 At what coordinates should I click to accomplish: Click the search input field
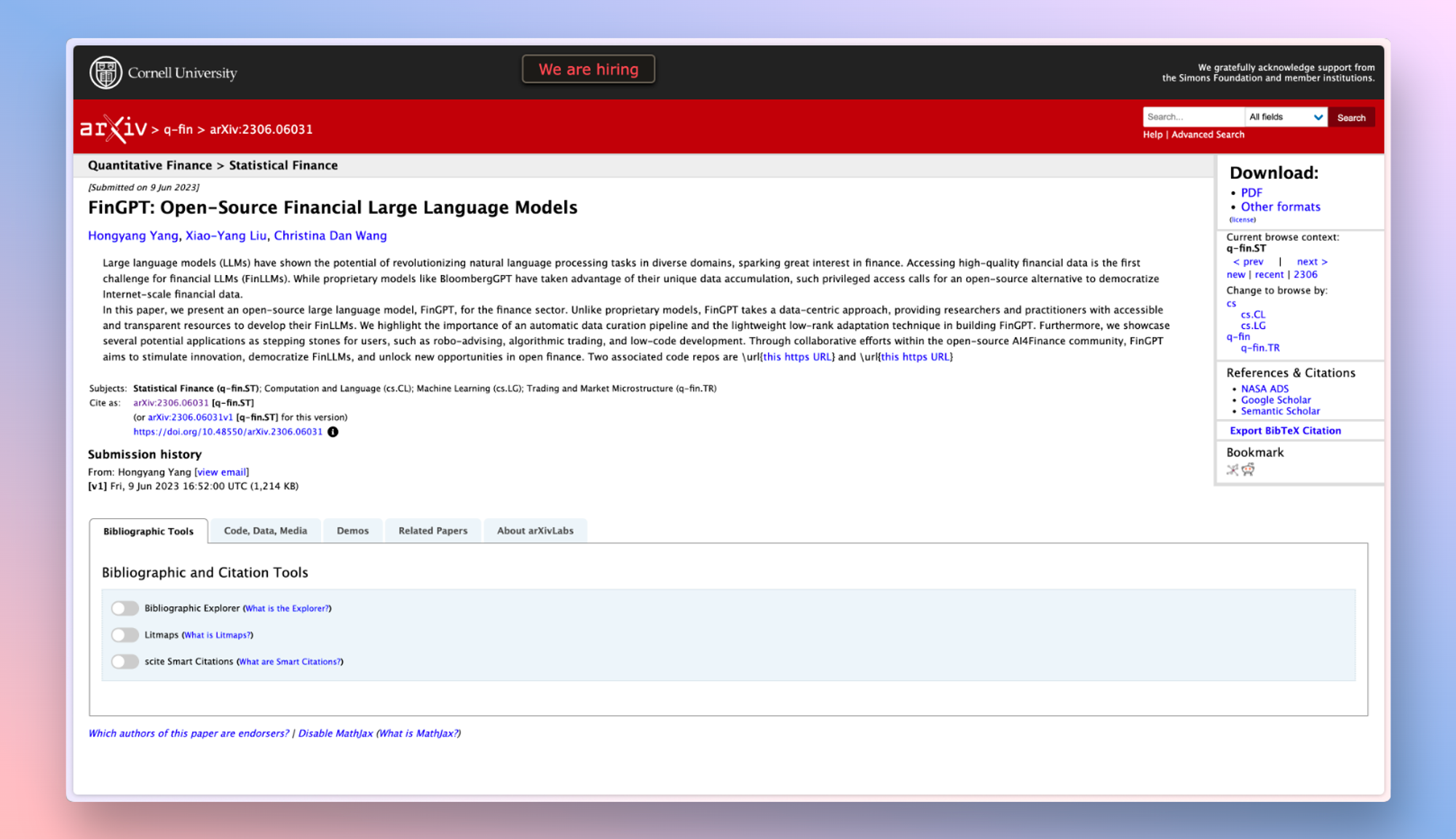click(1192, 117)
